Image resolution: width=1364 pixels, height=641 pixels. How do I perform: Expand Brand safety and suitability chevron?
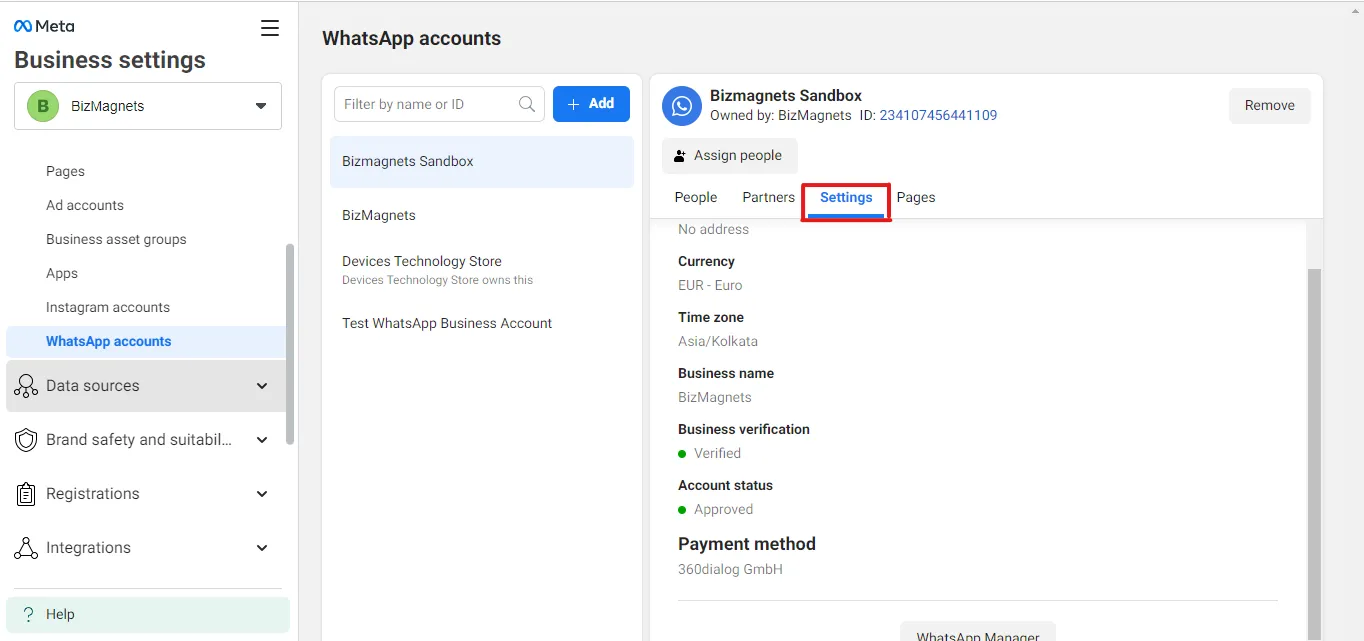[x=262, y=440]
